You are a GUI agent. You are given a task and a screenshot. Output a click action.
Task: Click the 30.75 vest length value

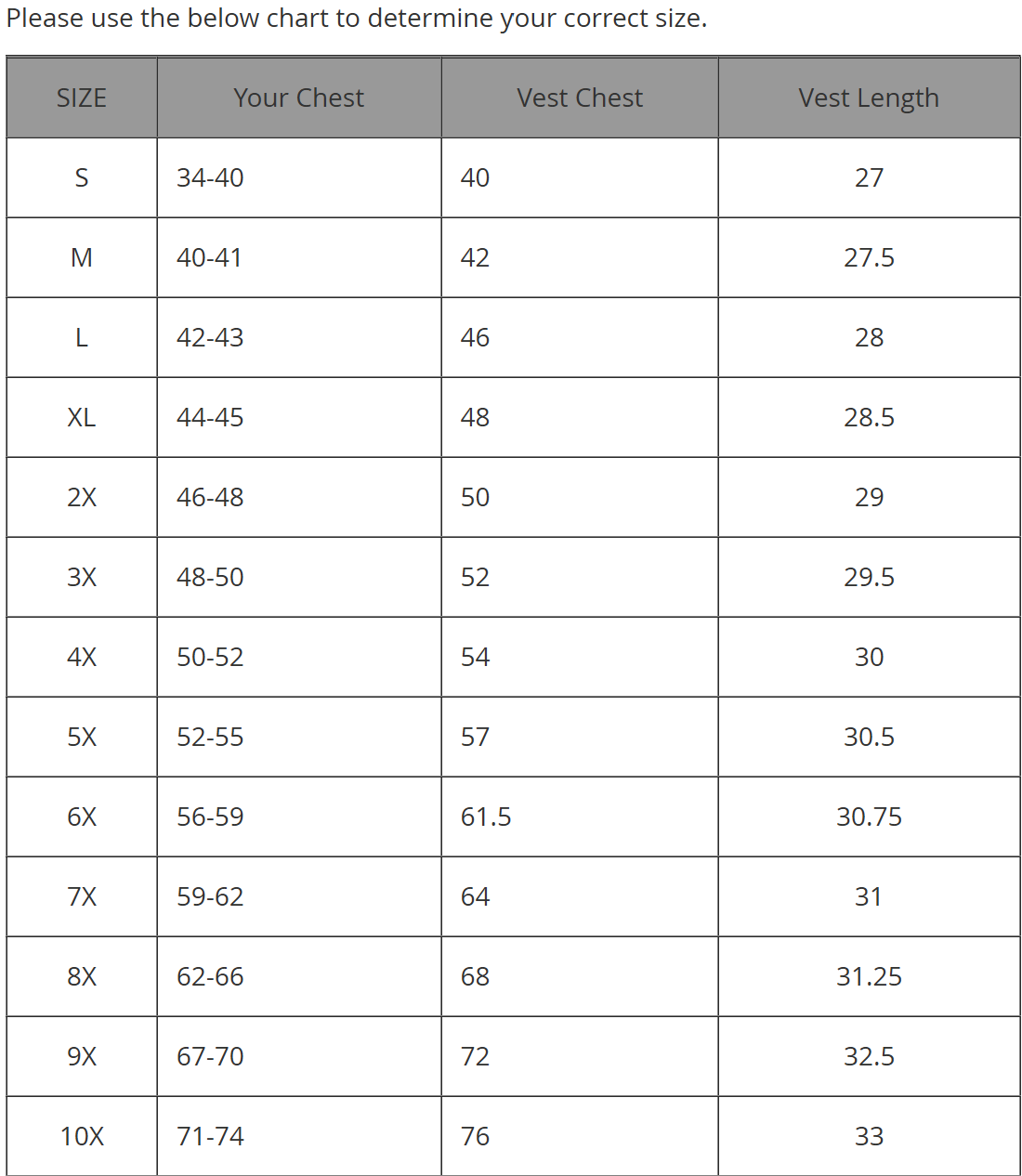[869, 817]
